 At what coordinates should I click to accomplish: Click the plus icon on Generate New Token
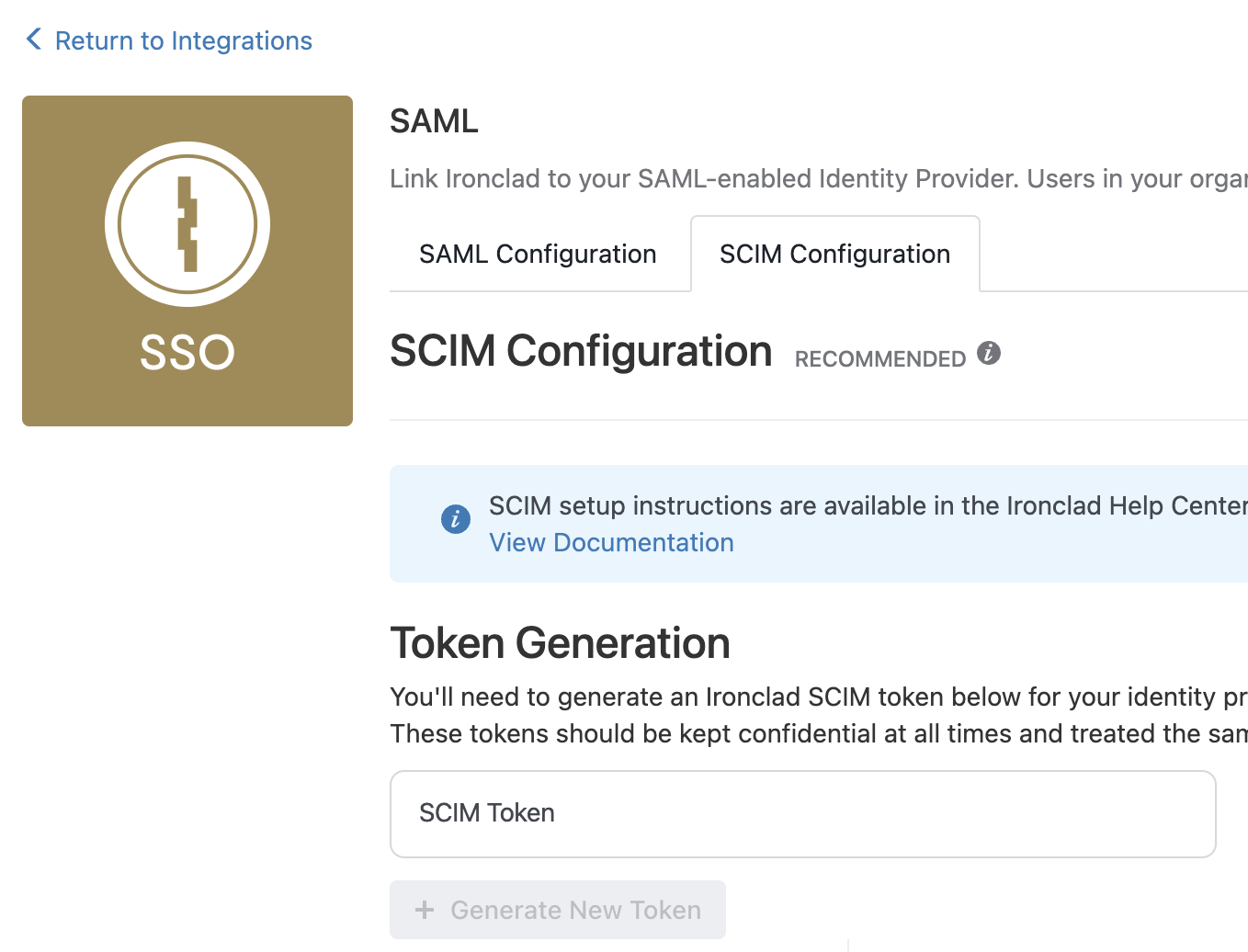tap(425, 910)
